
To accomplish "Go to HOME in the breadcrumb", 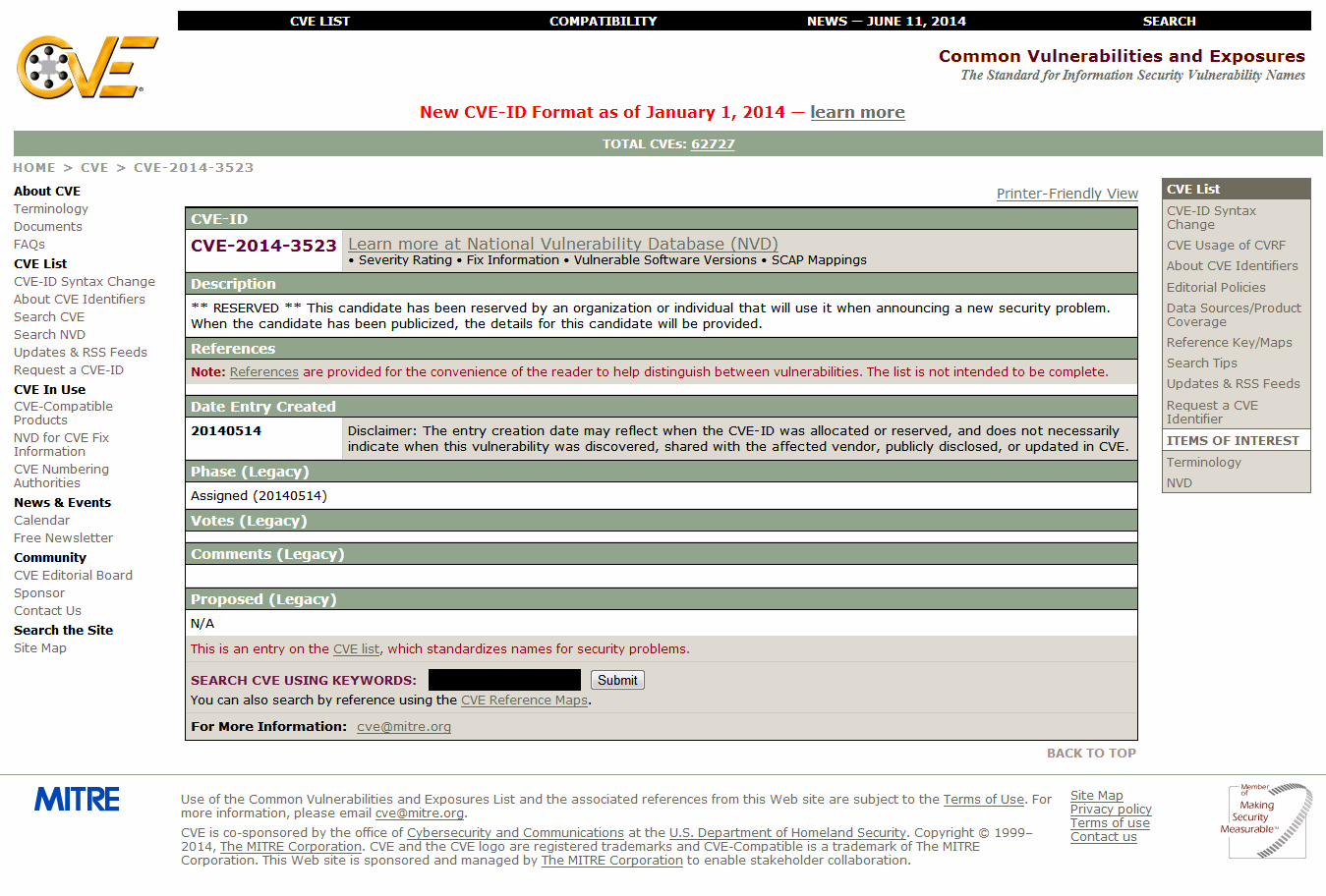I will (x=34, y=168).
